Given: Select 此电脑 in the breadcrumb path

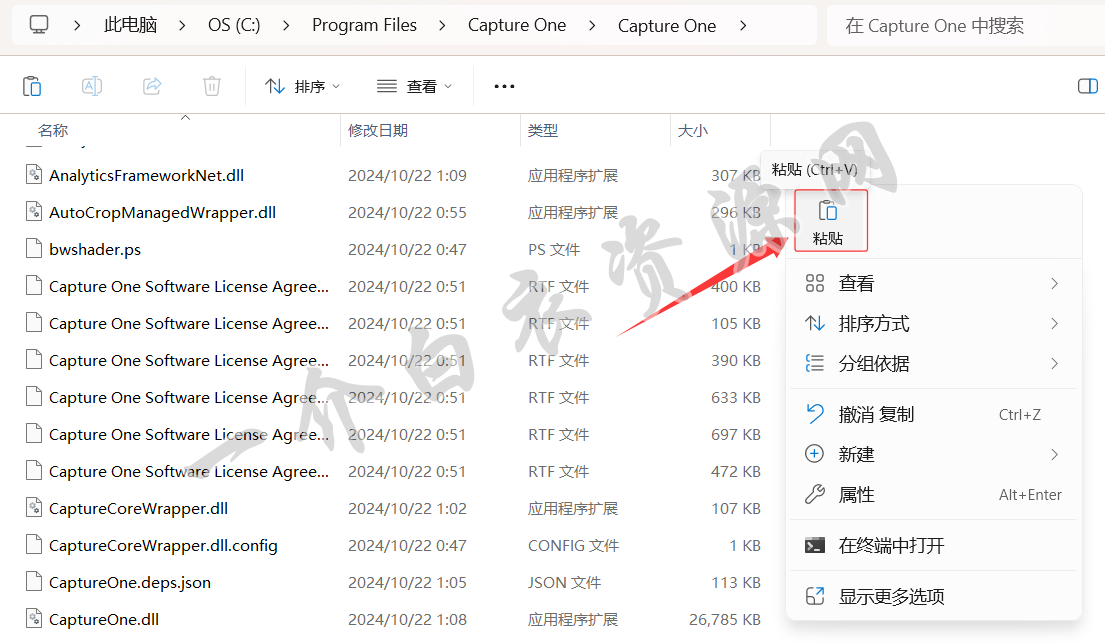Looking at the screenshot, I should pos(130,25).
